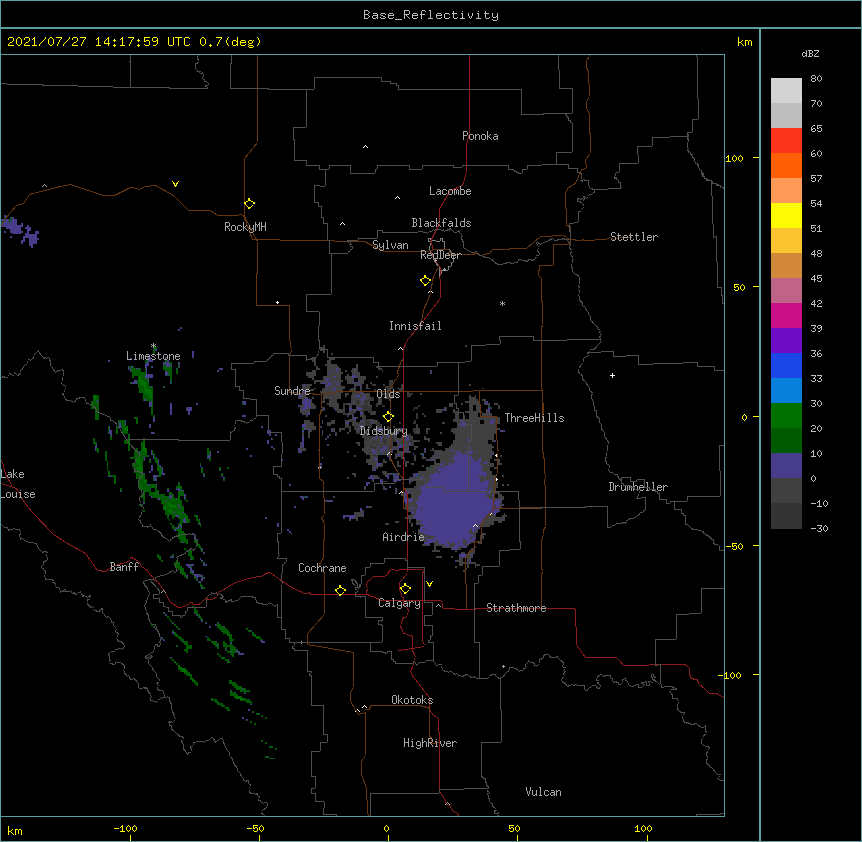Click the Vulcan label

(x=543, y=792)
